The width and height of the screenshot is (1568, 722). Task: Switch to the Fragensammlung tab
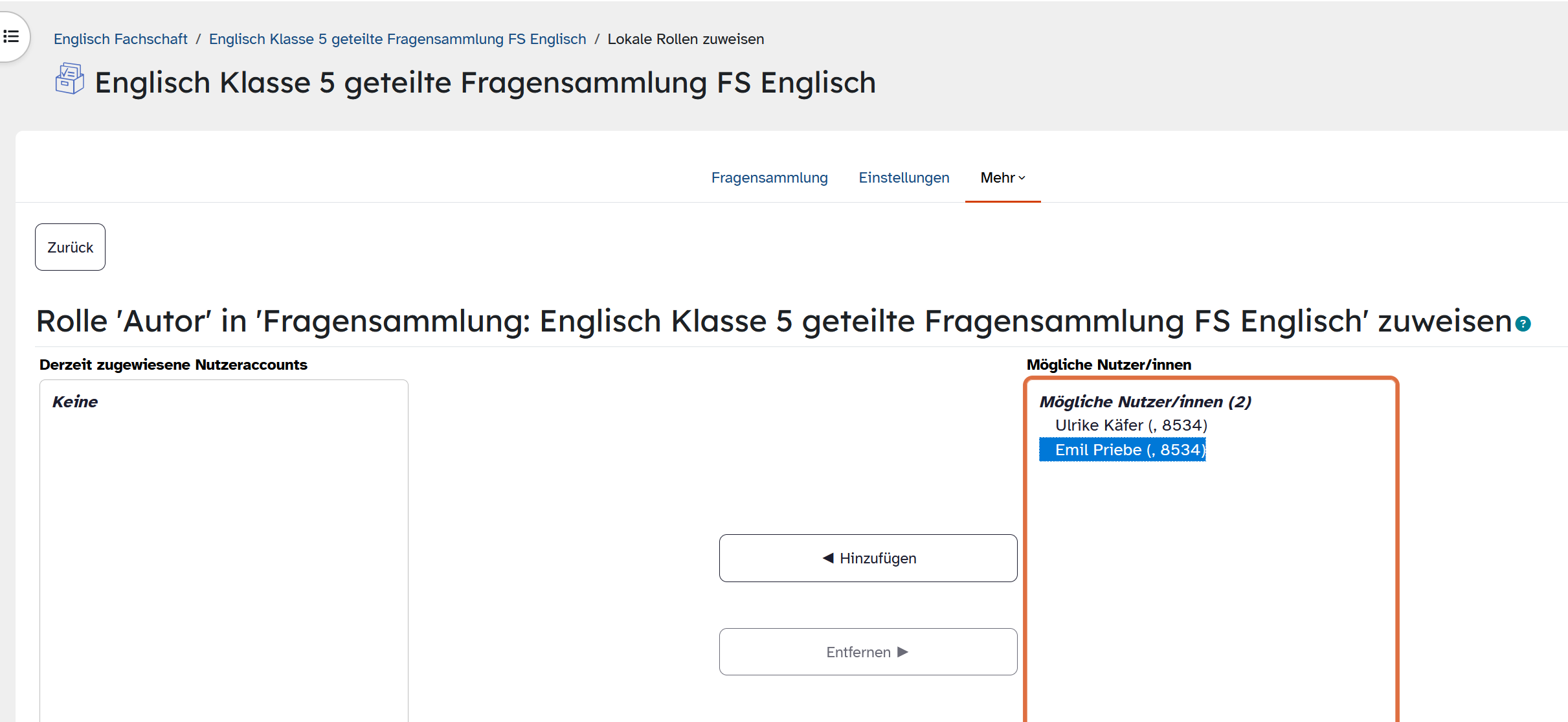coord(769,177)
